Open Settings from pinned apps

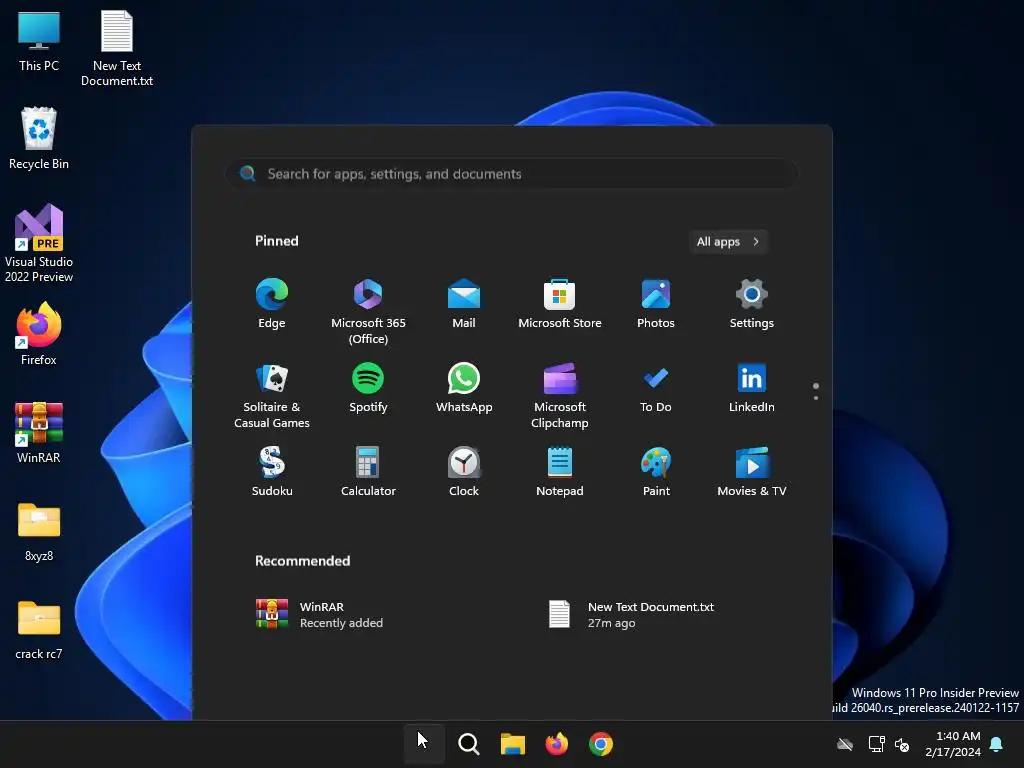coord(752,304)
